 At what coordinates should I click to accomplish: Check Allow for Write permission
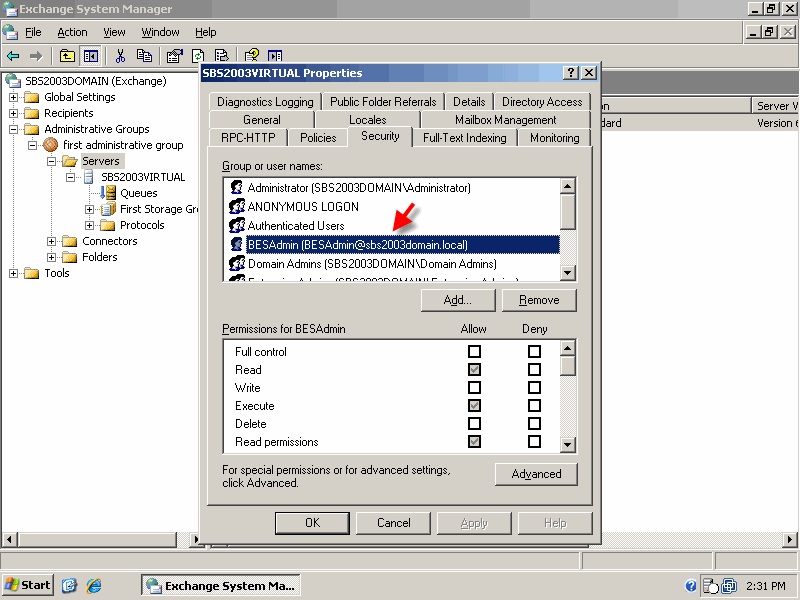(474, 388)
